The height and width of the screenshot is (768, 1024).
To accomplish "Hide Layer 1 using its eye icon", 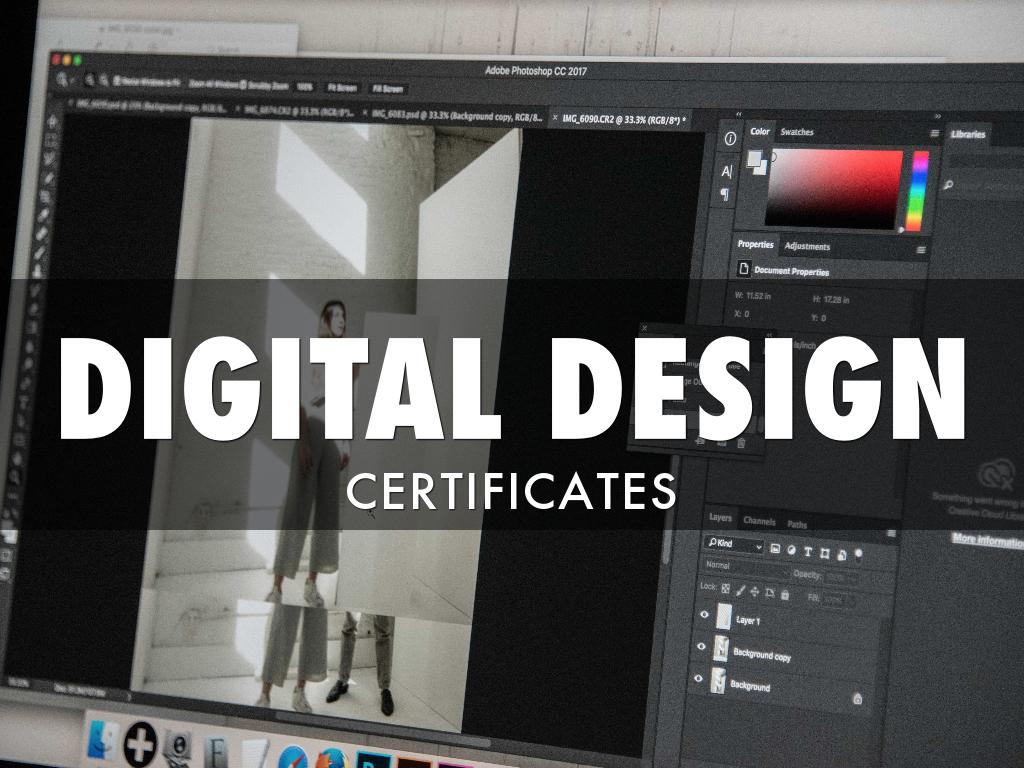I will pyautogui.click(x=704, y=615).
